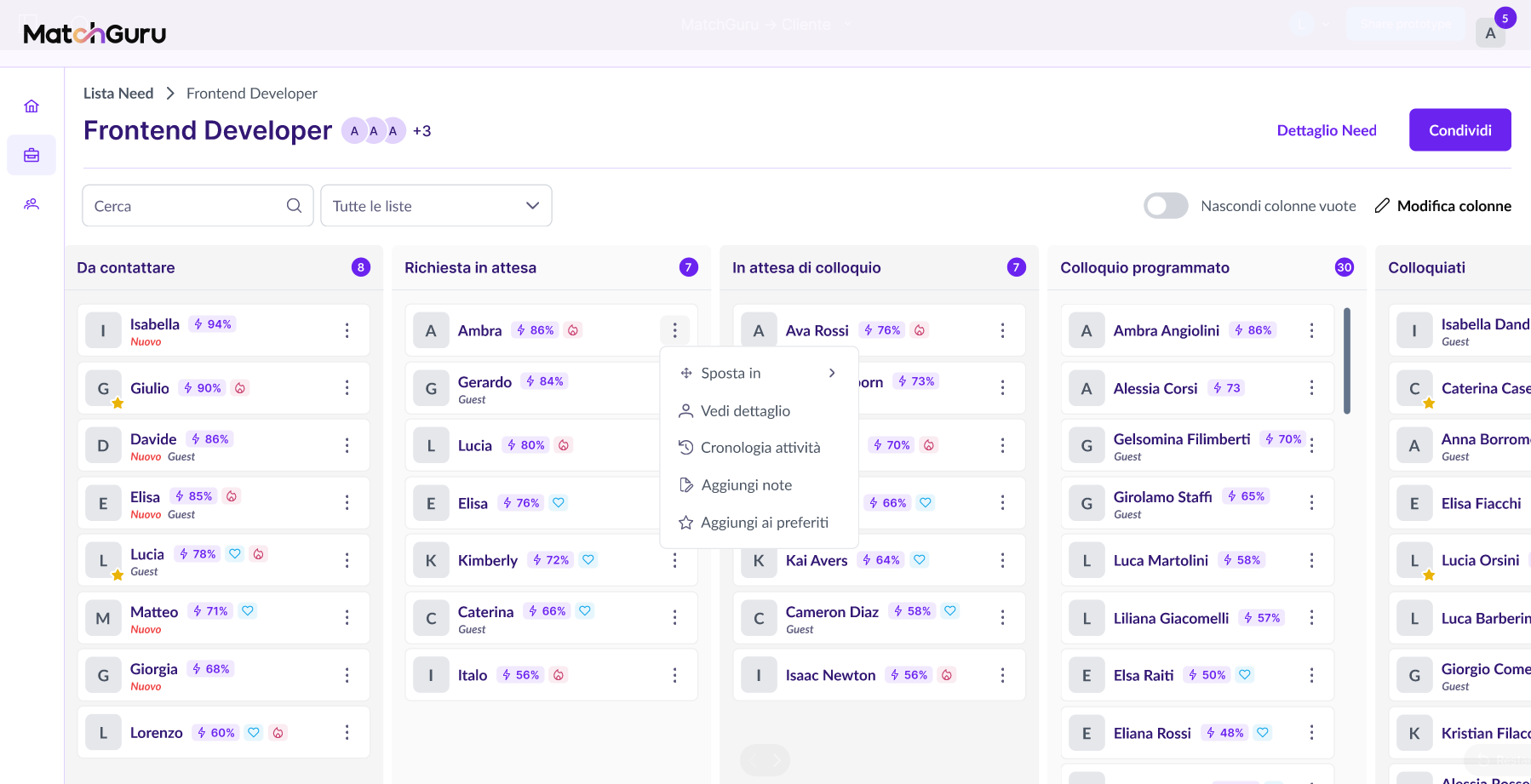Open the Dettaglio Need link

click(x=1326, y=130)
